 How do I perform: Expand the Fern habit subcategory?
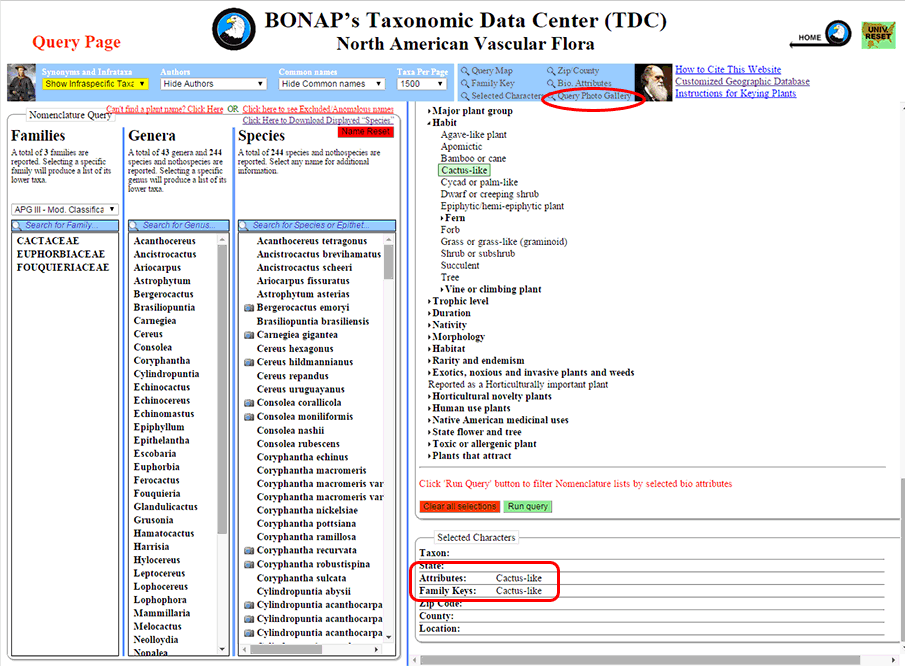(x=455, y=218)
